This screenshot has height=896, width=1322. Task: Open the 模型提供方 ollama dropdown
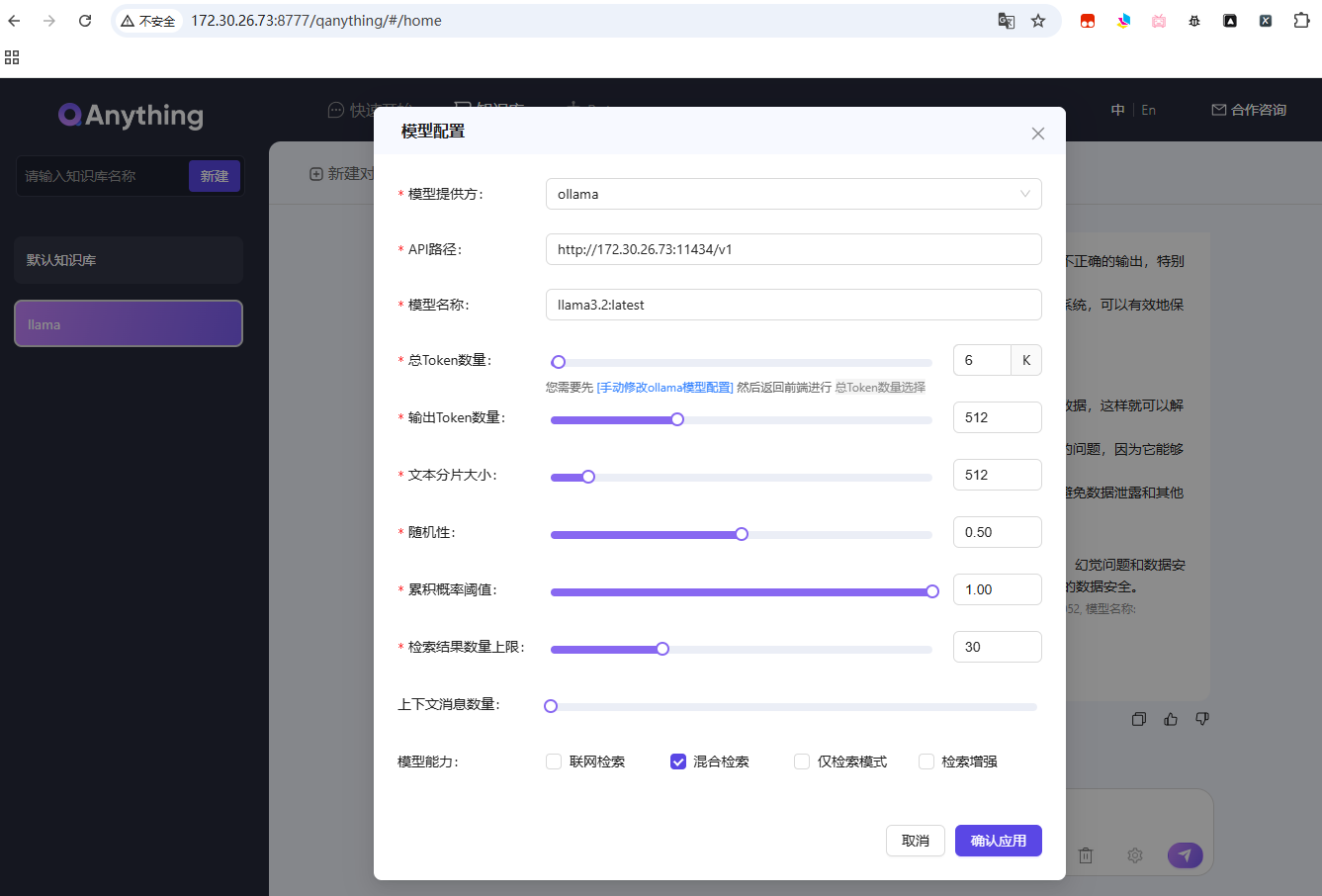pyautogui.click(x=793, y=194)
